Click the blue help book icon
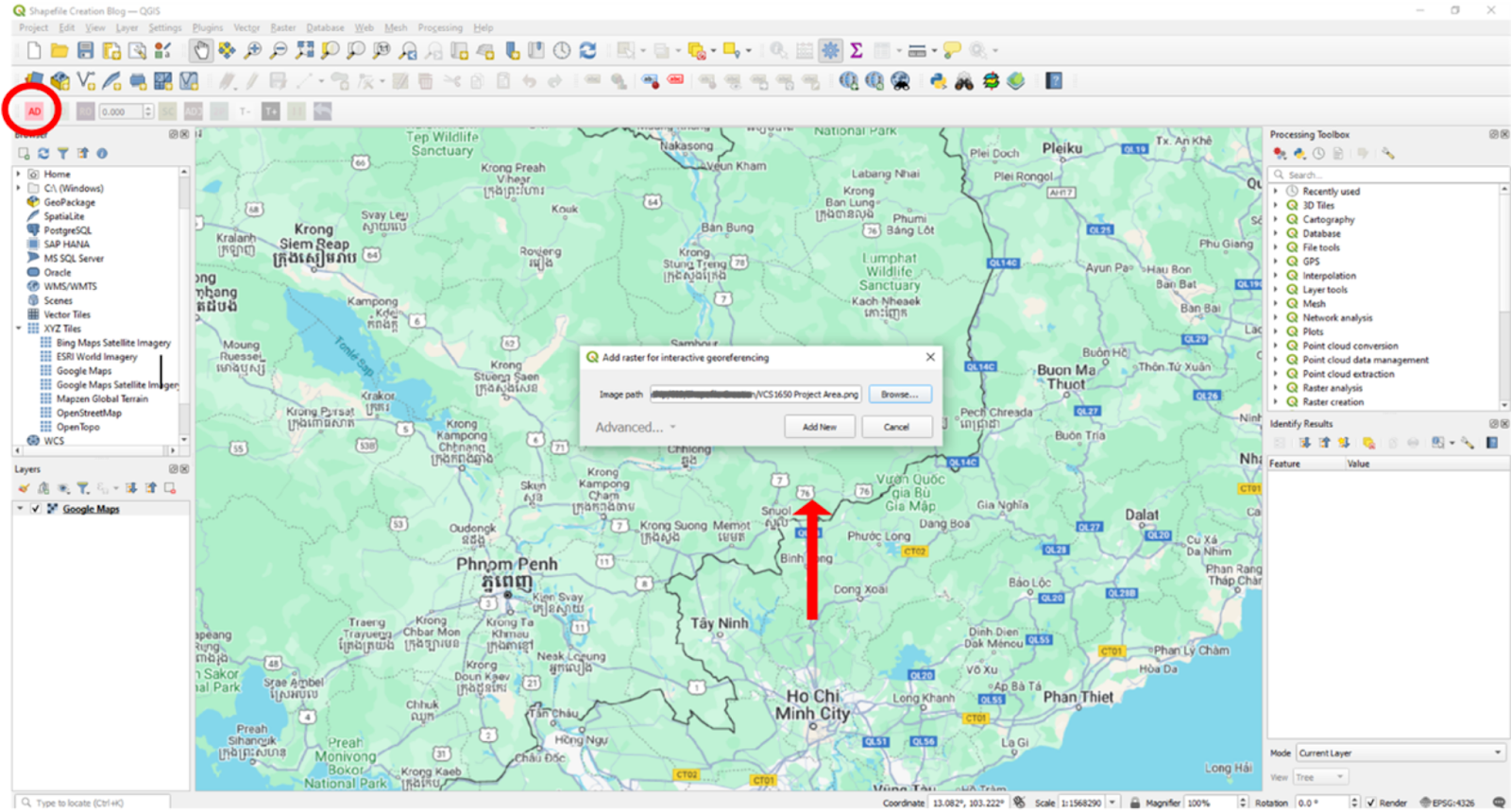Viewport: 1511px width, 812px height. click(1054, 81)
